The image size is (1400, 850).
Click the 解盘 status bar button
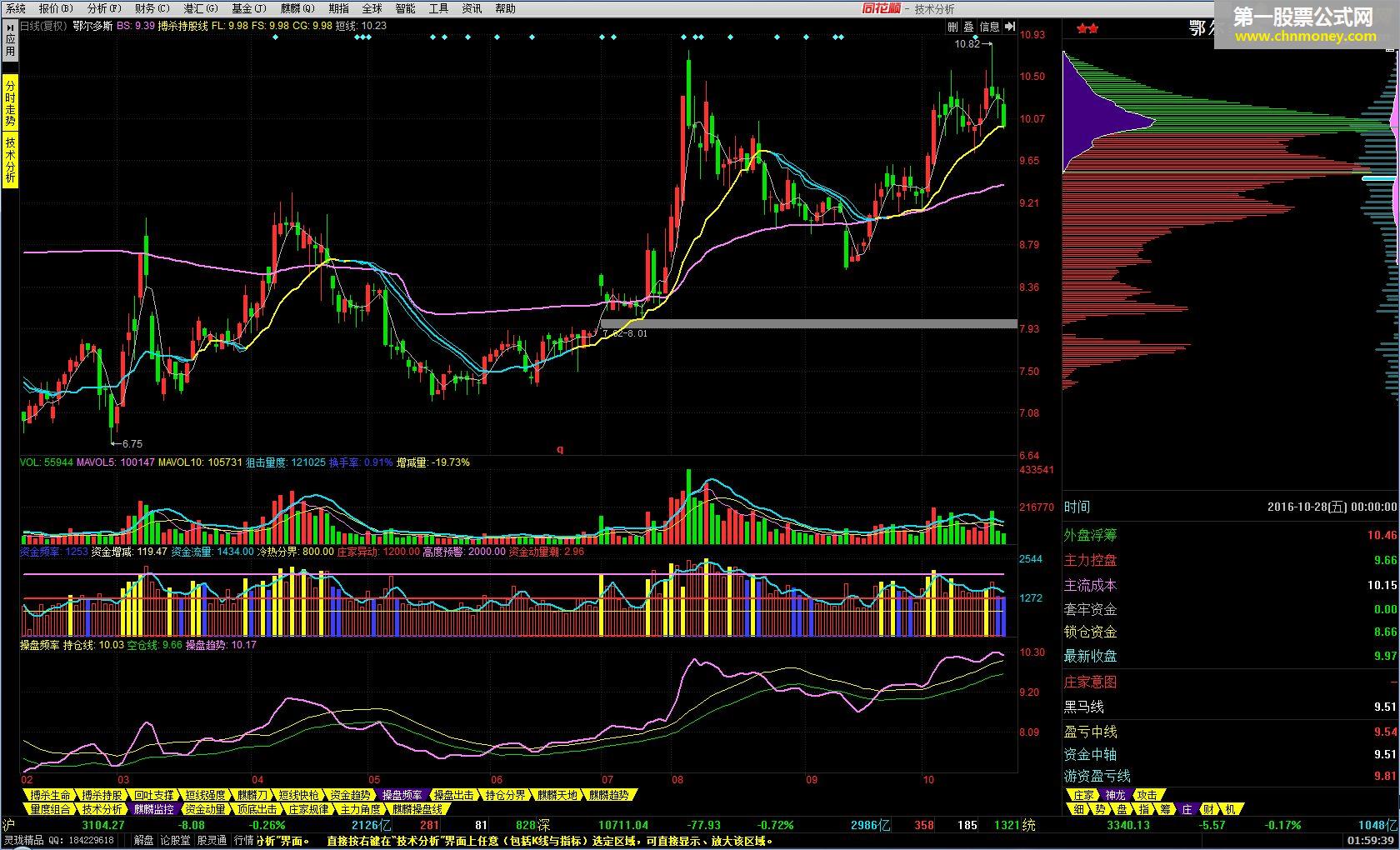(144, 840)
